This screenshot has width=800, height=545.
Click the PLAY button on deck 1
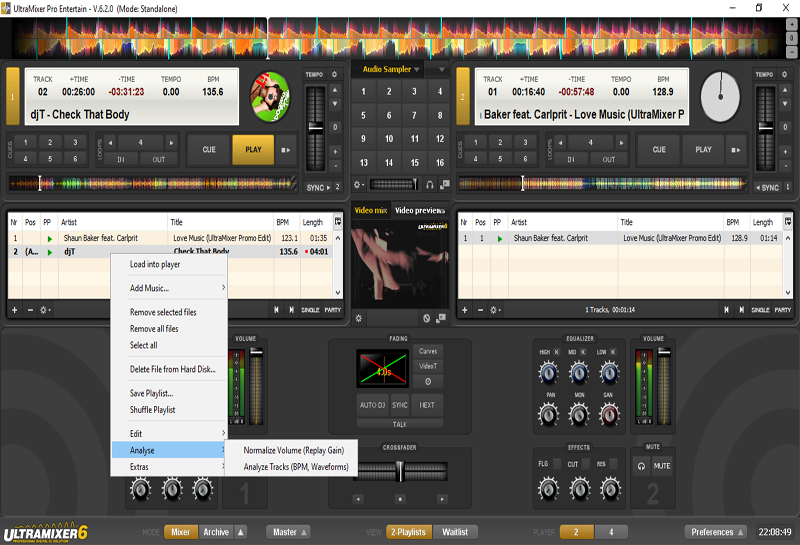(x=253, y=150)
